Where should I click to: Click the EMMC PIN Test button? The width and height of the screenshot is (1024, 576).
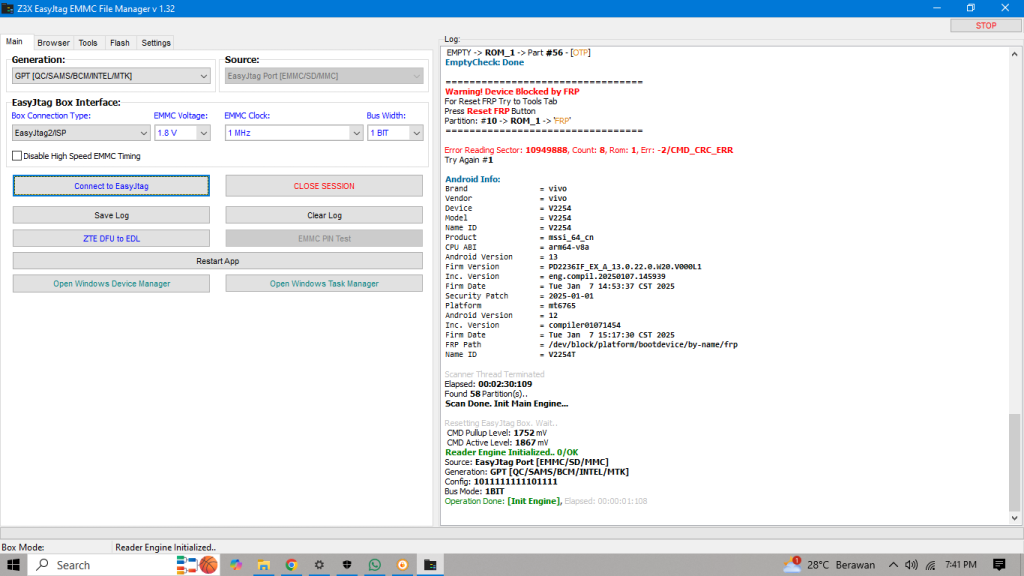(324, 238)
